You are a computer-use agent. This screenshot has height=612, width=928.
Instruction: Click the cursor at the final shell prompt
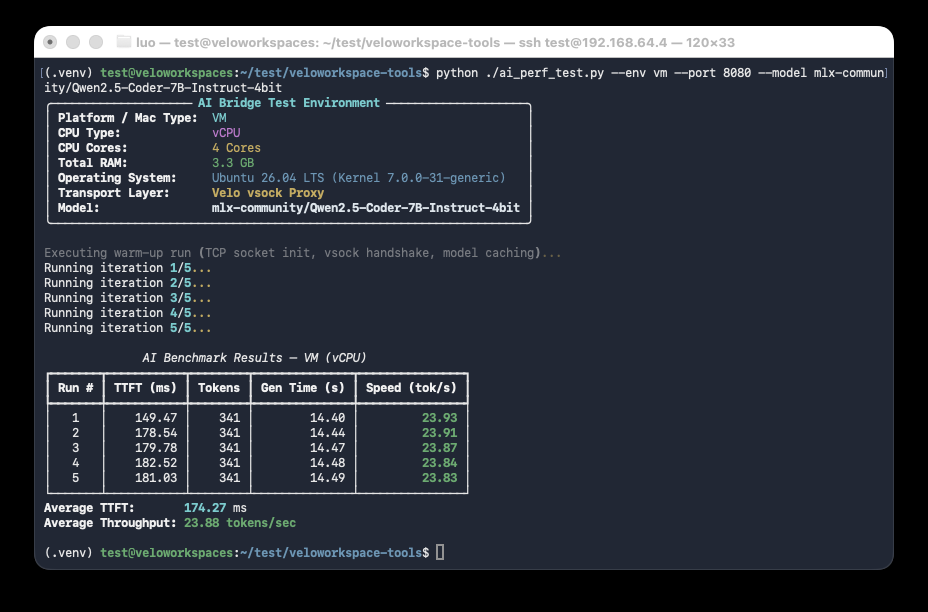(x=440, y=552)
